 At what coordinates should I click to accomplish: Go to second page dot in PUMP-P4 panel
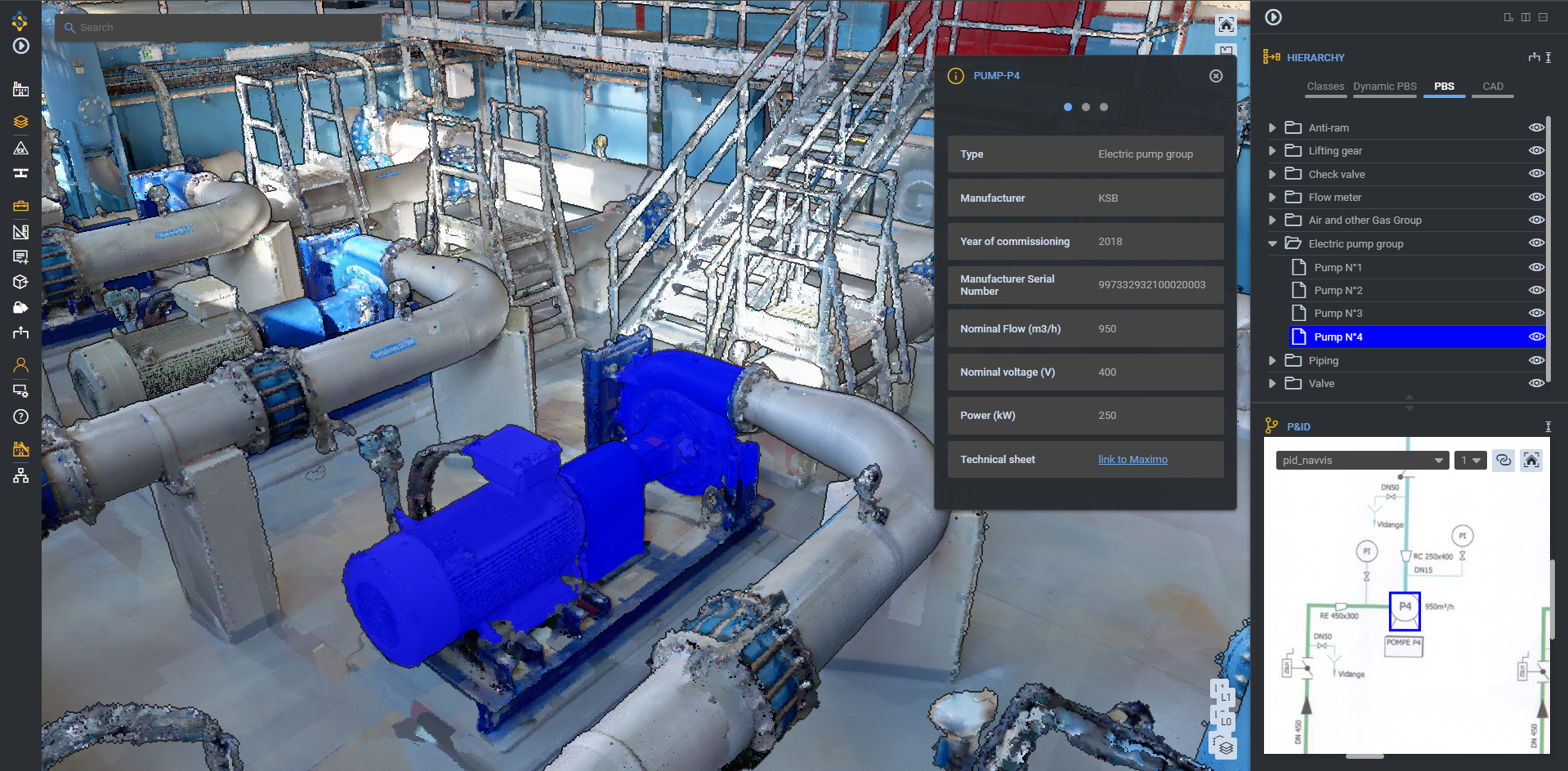1085,107
